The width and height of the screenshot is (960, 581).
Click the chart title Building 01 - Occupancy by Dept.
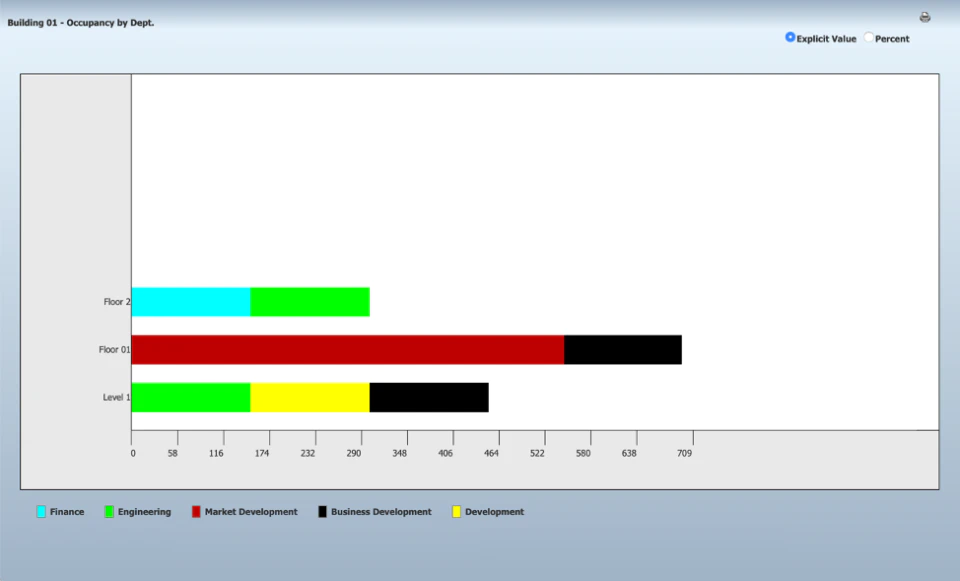pos(81,23)
